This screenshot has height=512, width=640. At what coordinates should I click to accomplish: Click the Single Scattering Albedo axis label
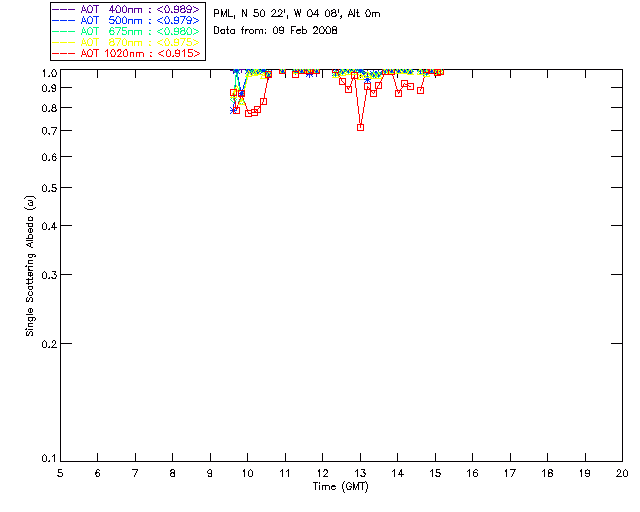point(30,266)
